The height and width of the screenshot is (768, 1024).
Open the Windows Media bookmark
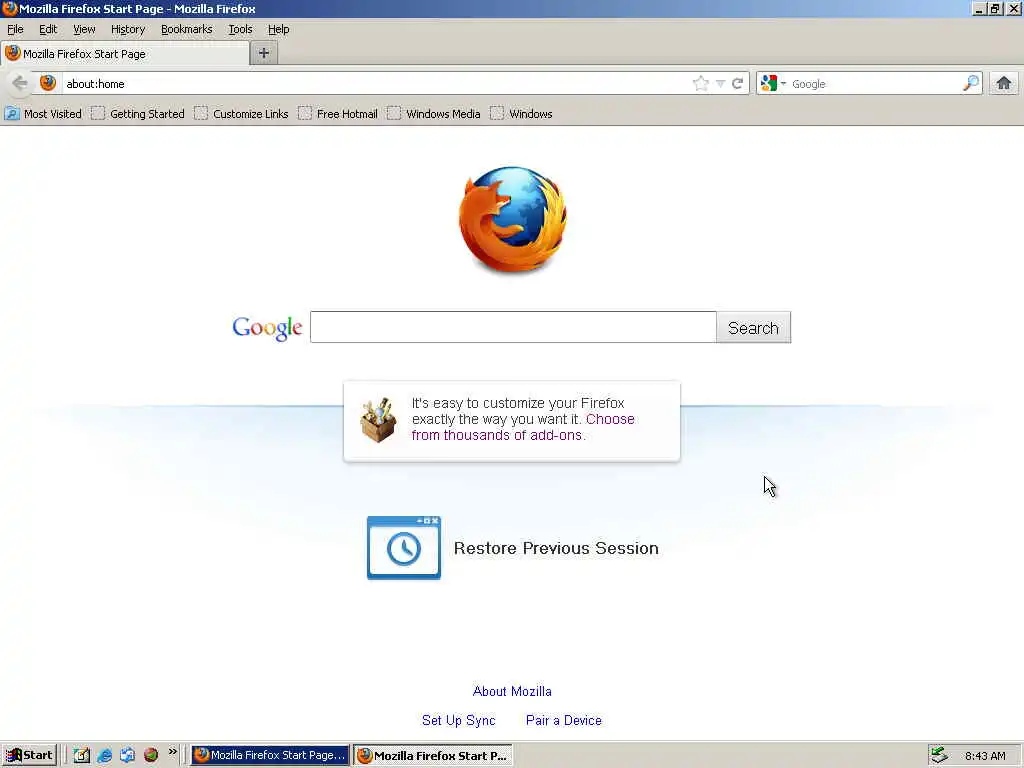point(434,114)
